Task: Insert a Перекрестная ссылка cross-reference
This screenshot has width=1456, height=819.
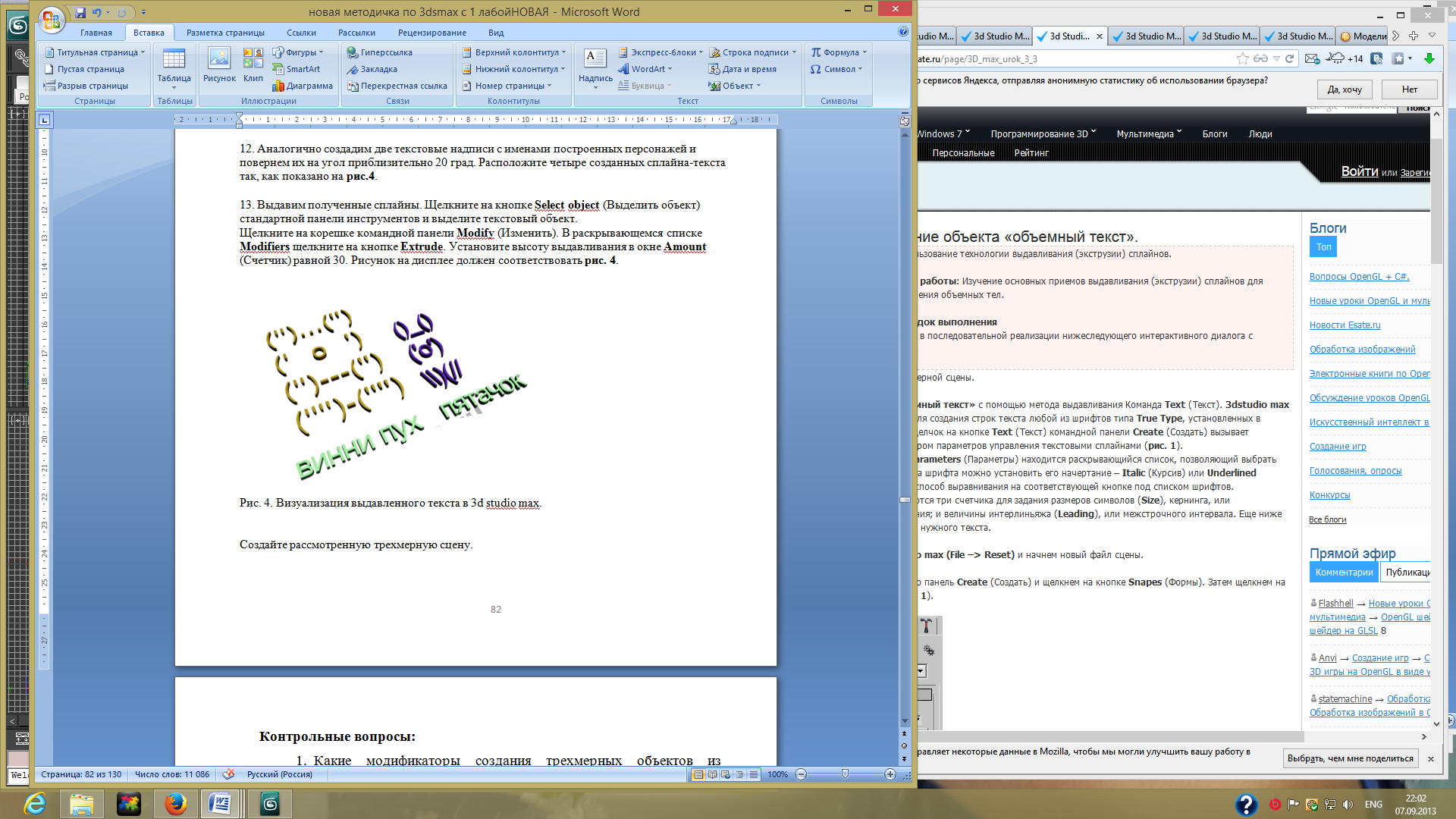Action: click(x=397, y=86)
